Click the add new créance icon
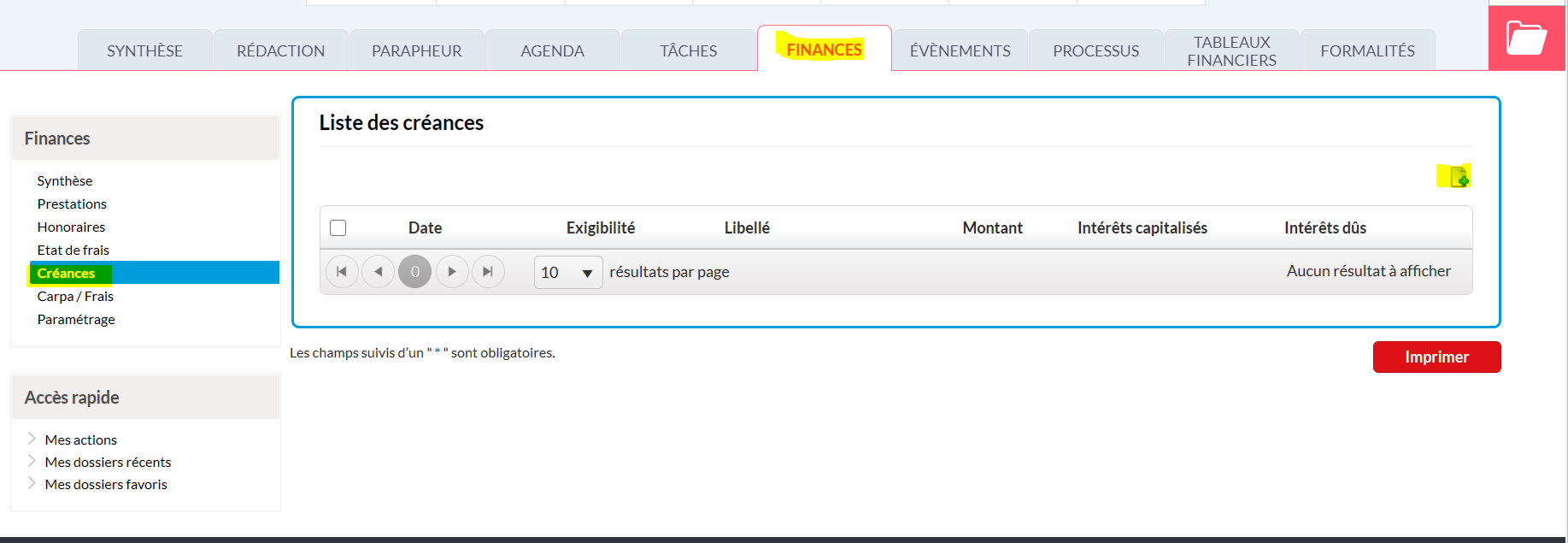 click(x=1459, y=177)
